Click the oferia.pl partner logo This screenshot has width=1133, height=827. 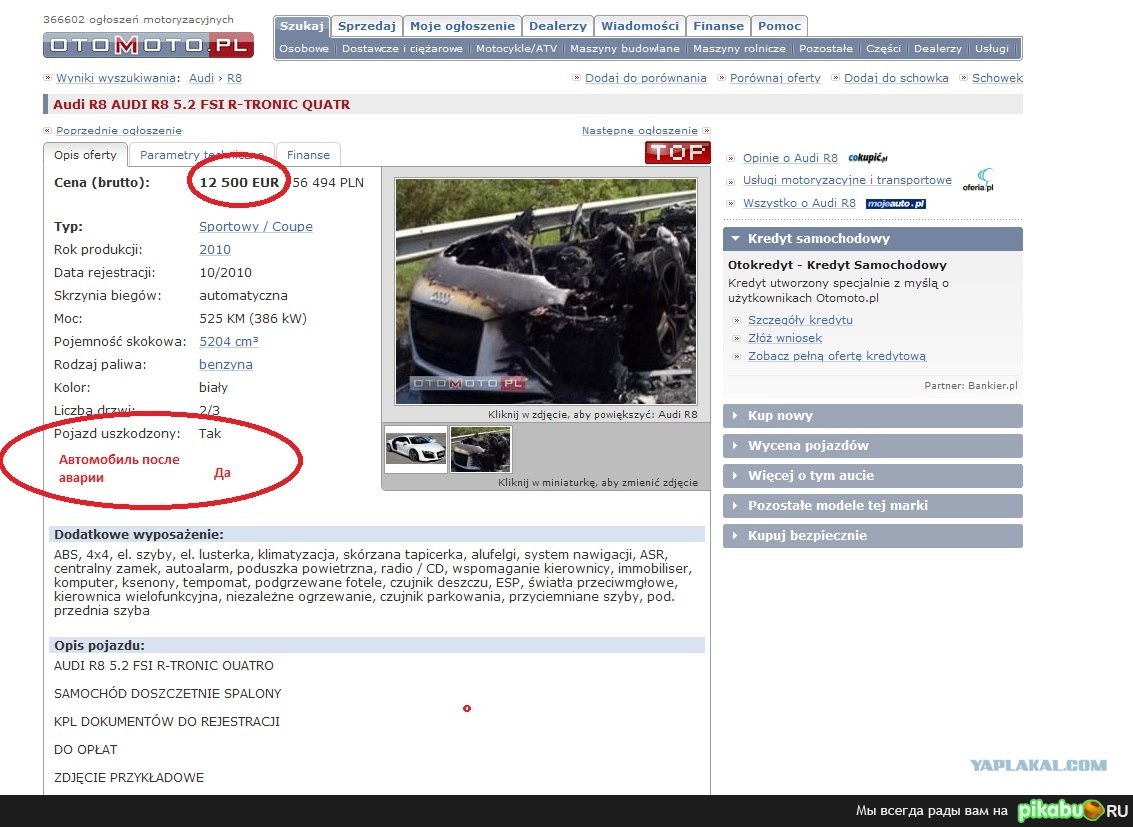pos(977,181)
